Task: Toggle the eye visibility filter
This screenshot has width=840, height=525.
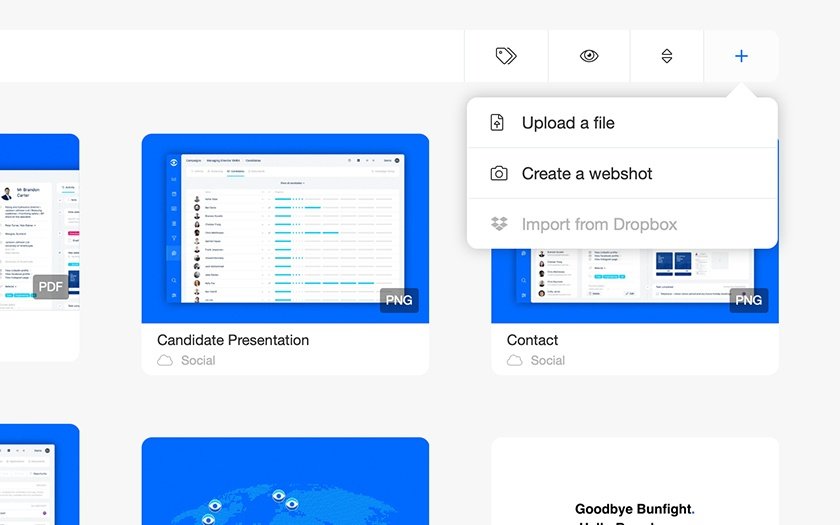Action: point(589,56)
